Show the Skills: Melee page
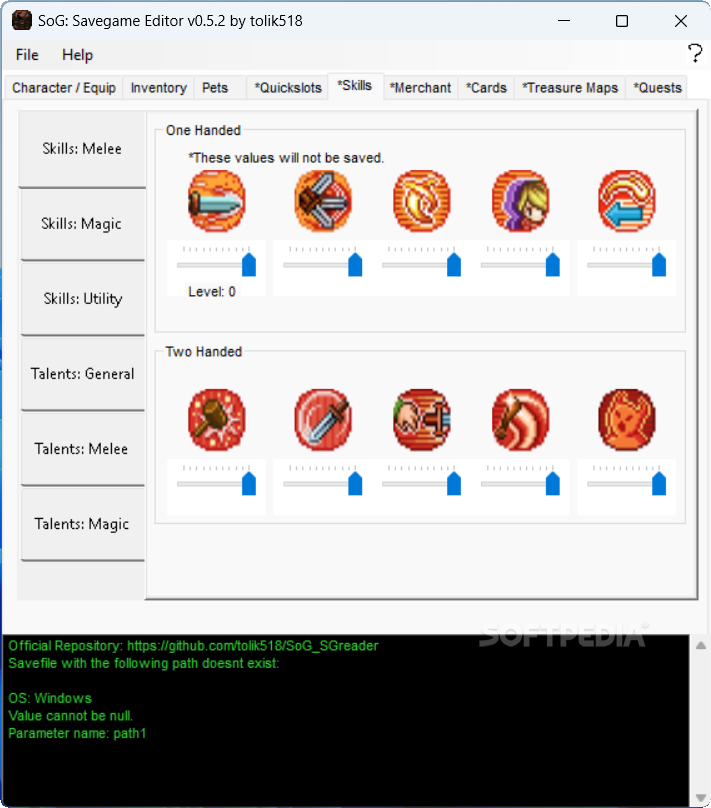The width and height of the screenshot is (711, 808). [x=82, y=149]
